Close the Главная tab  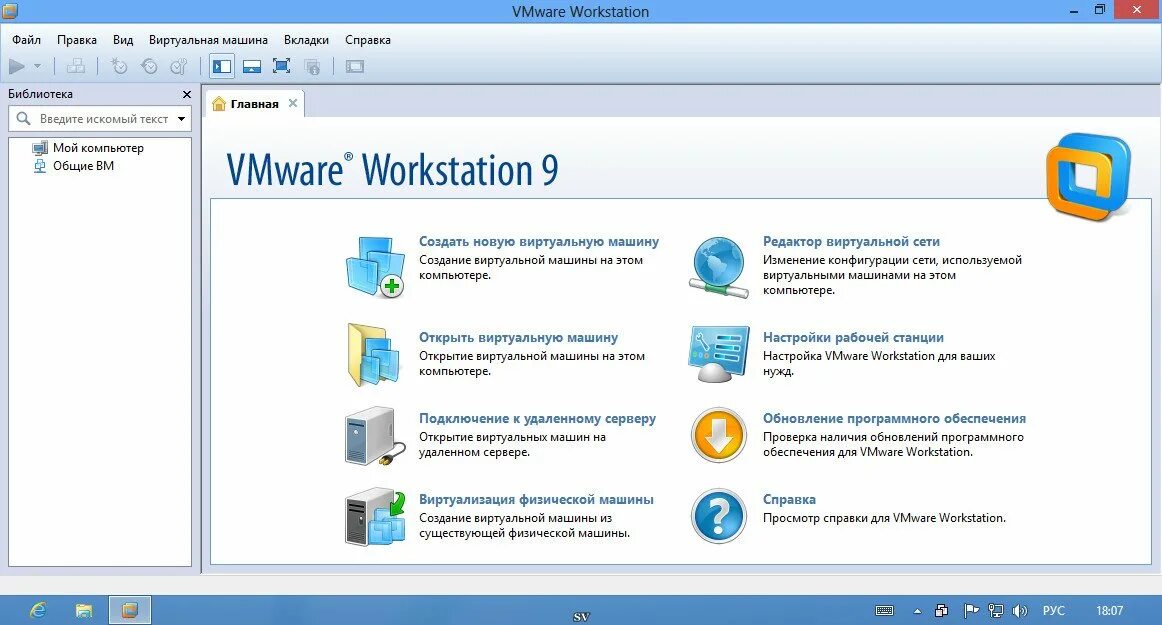point(293,103)
